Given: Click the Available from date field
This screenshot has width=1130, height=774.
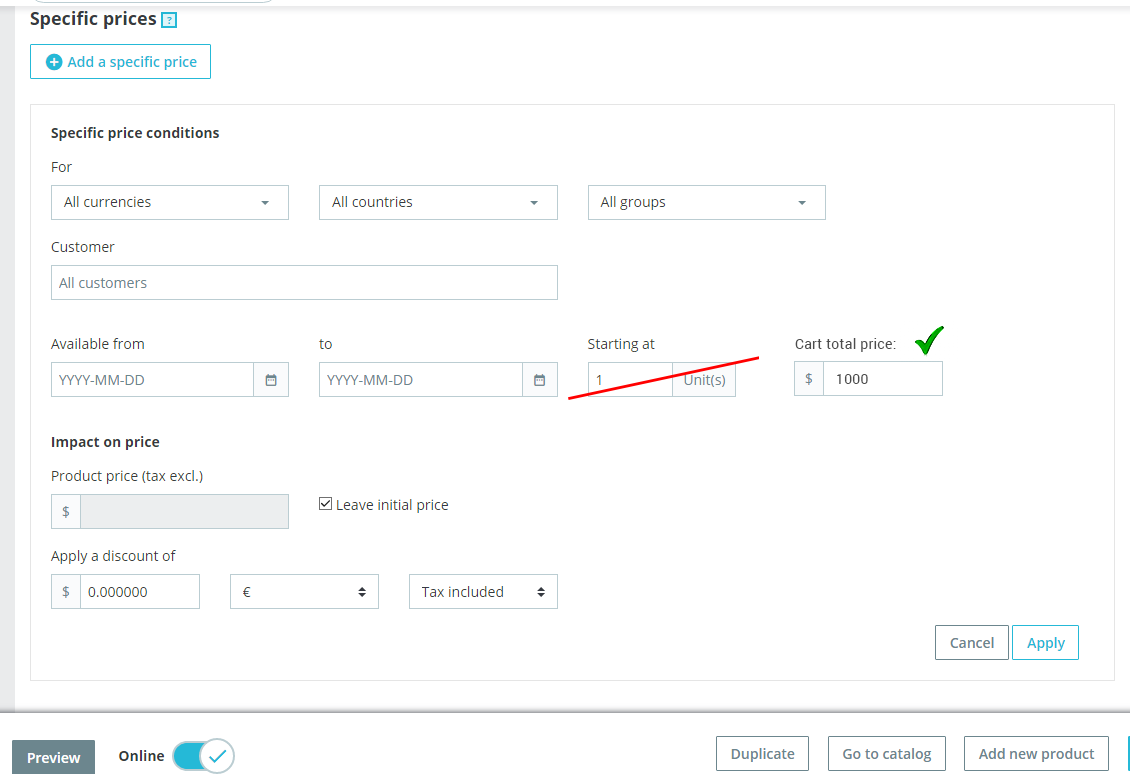Looking at the screenshot, I should click(x=152, y=380).
